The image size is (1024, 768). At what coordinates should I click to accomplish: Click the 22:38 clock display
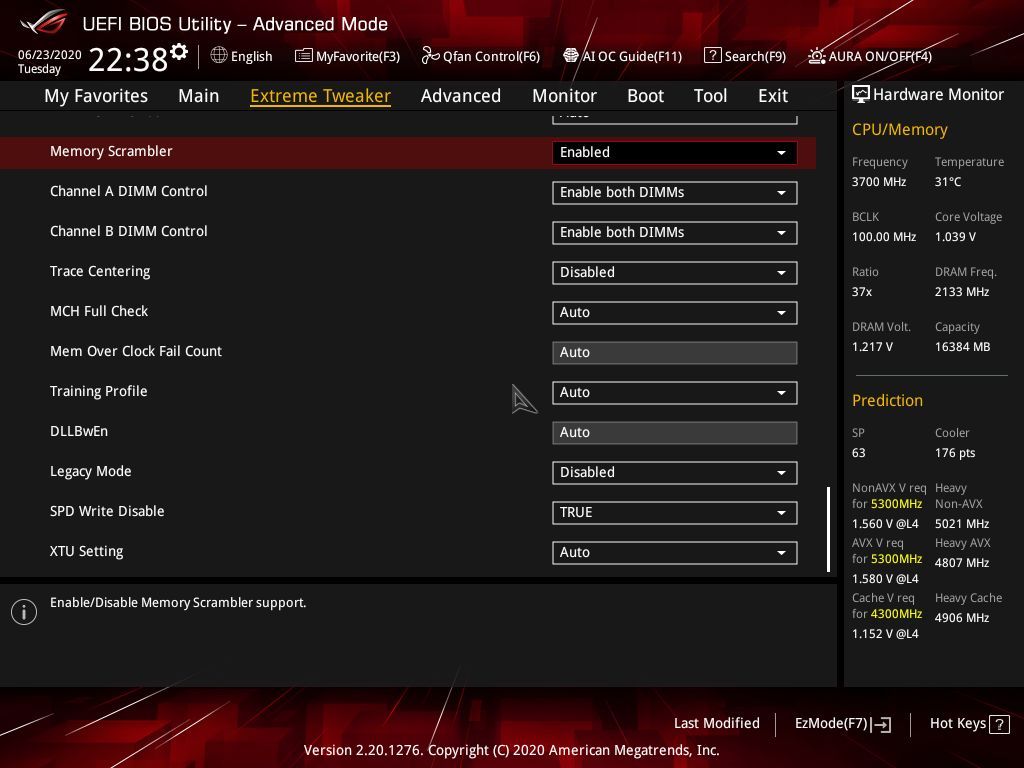tap(128, 59)
